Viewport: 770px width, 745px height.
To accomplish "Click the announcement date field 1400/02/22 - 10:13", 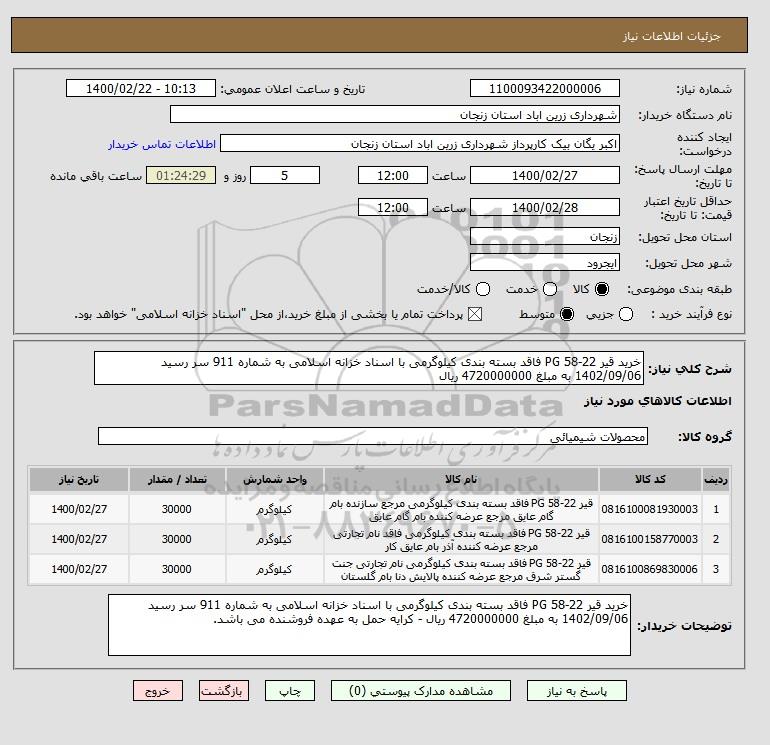I will click(x=141, y=88).
